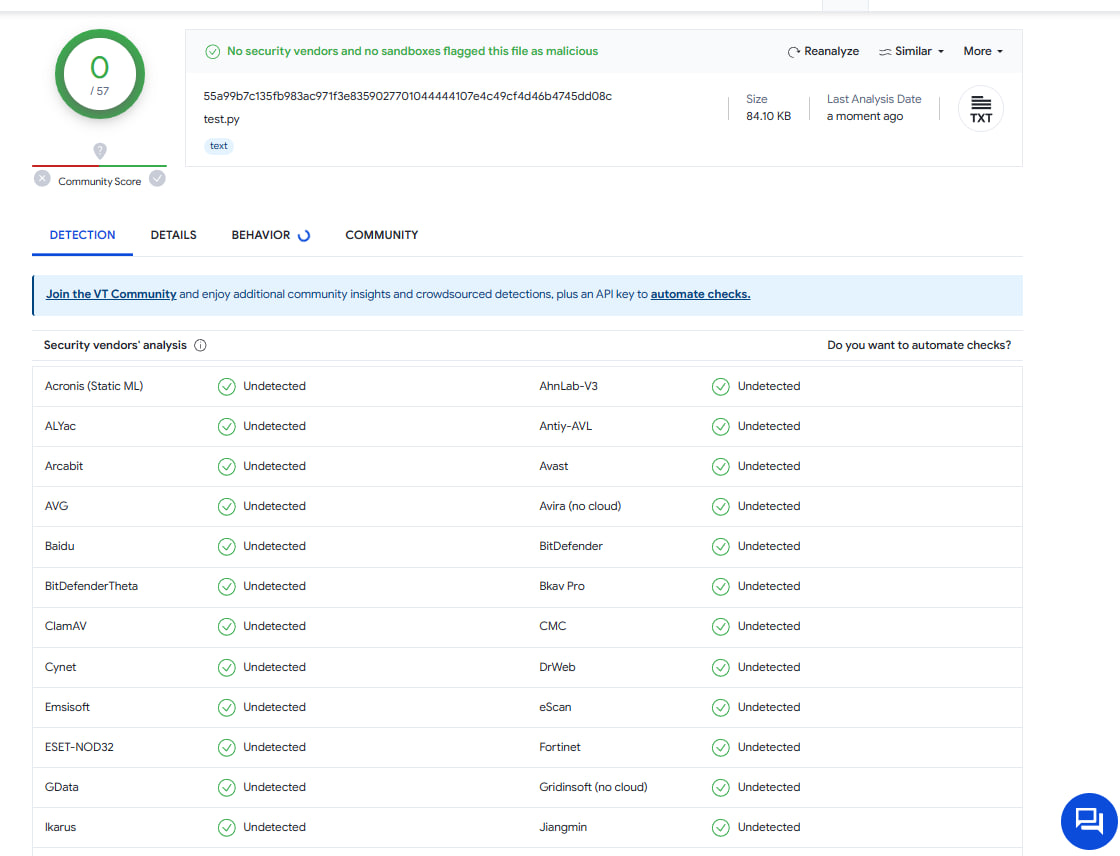Click the AhnLab-V3 undetected check icon
This screenshot has width=1120, height=856.
[721, 387]
